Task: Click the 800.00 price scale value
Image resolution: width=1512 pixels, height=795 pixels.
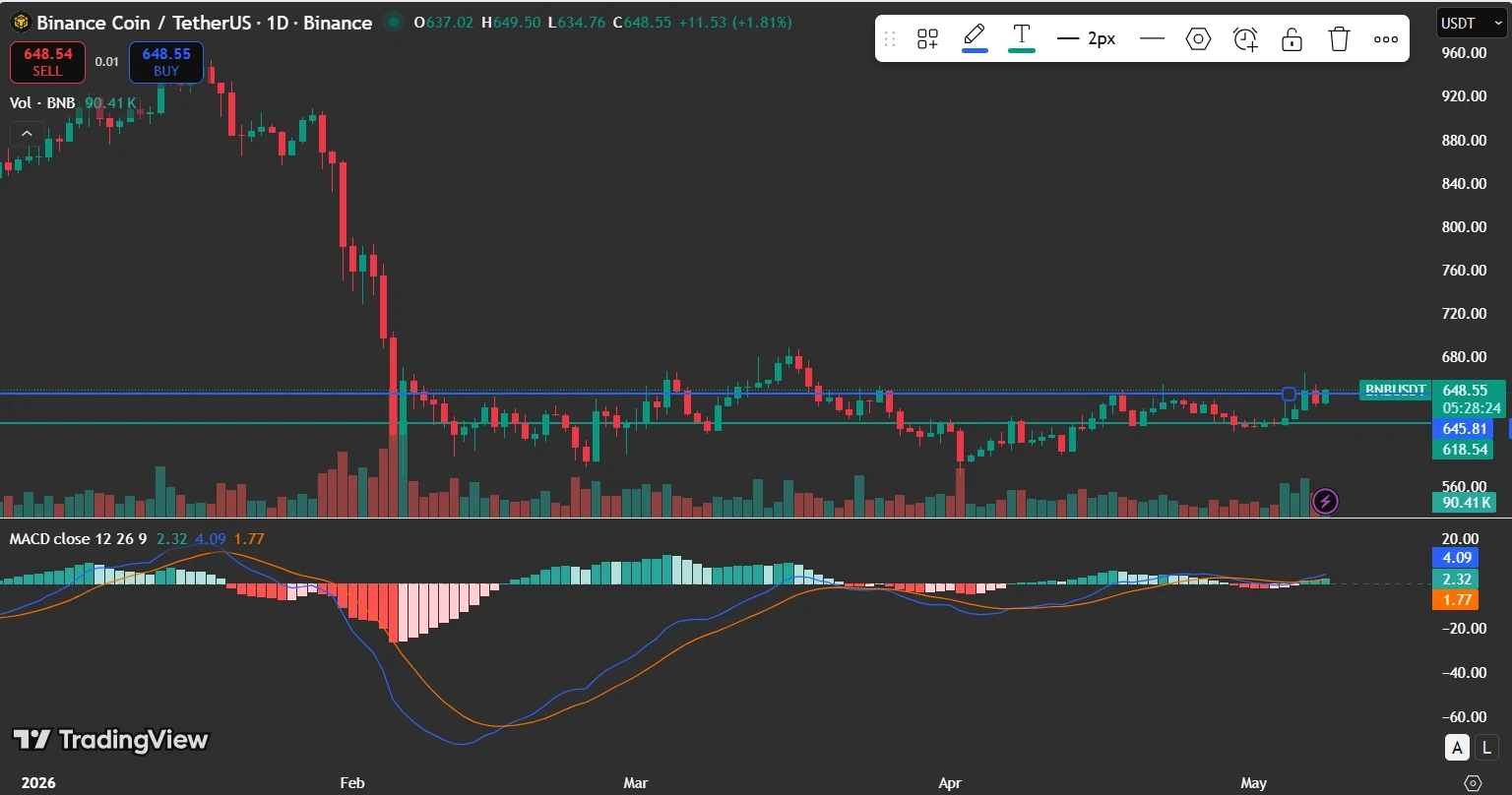Action: (x=1463, y=226)
